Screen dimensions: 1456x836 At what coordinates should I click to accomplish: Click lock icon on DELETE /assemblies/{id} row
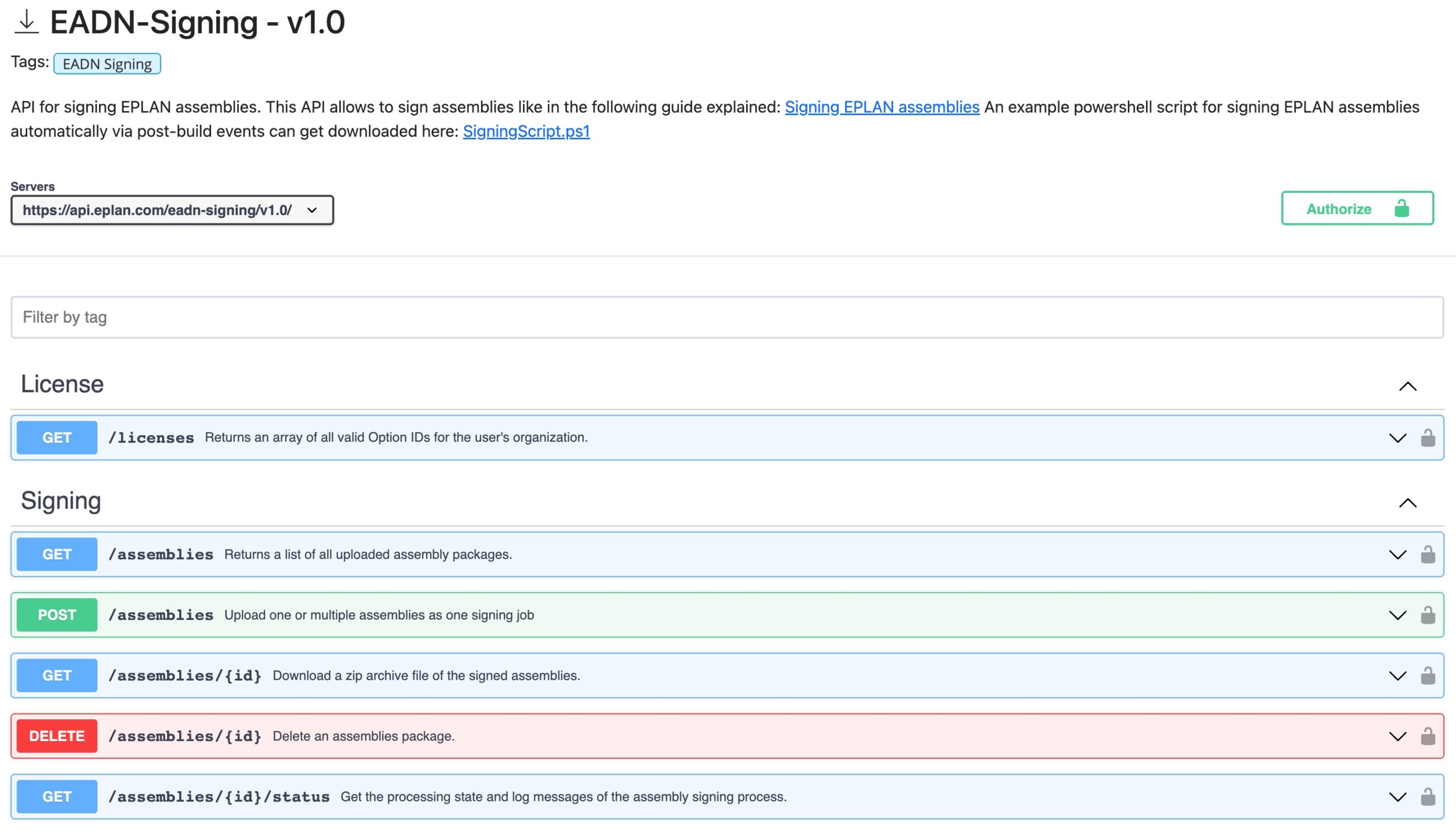[x=1428, y=736]
